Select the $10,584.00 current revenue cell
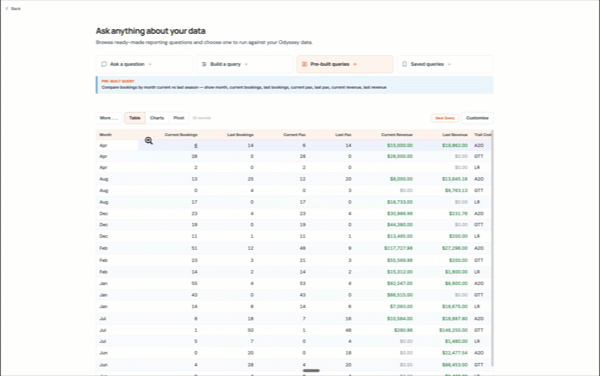The height and width of the screenshot is (376, 600). 399,319
